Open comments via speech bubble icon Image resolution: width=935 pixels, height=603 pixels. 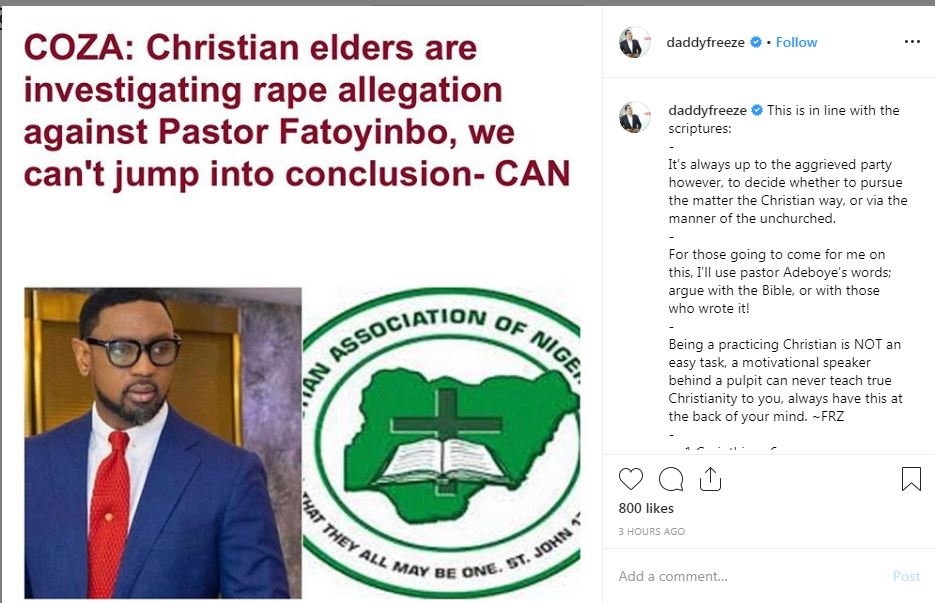pyautogui.click(x=671, y=480)
